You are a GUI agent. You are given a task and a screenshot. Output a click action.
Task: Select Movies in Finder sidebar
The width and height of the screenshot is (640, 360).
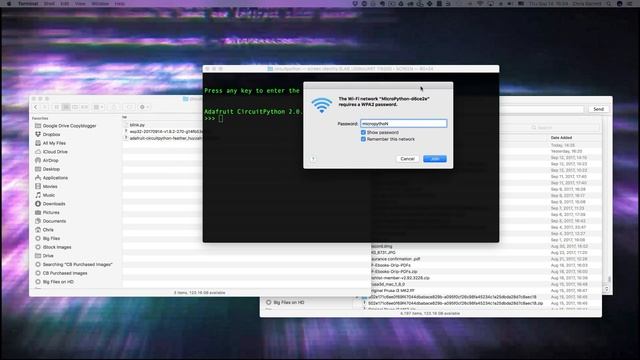point(46,186)
